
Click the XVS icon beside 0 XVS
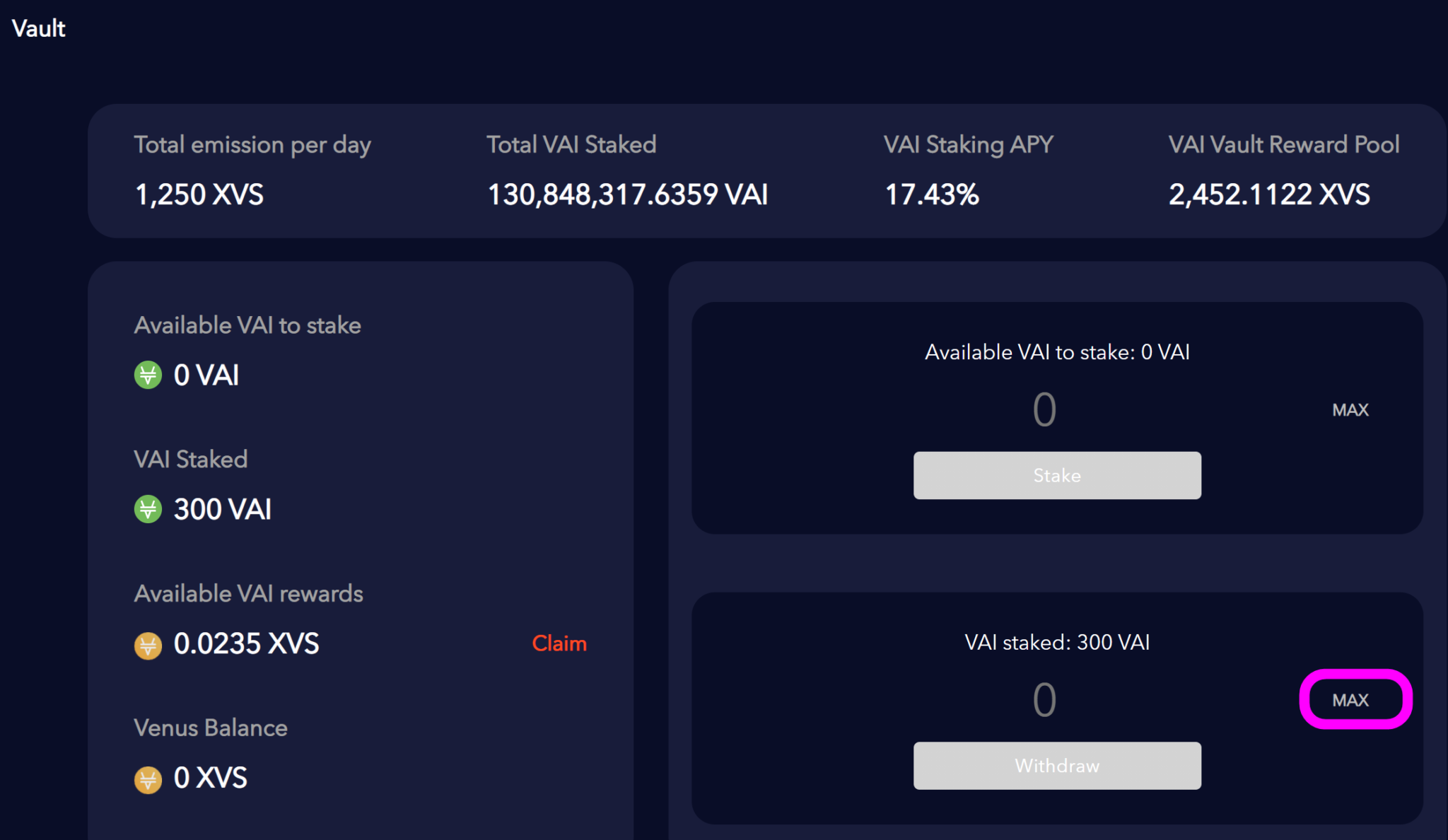pyautogui.click(x=148, y=779)
